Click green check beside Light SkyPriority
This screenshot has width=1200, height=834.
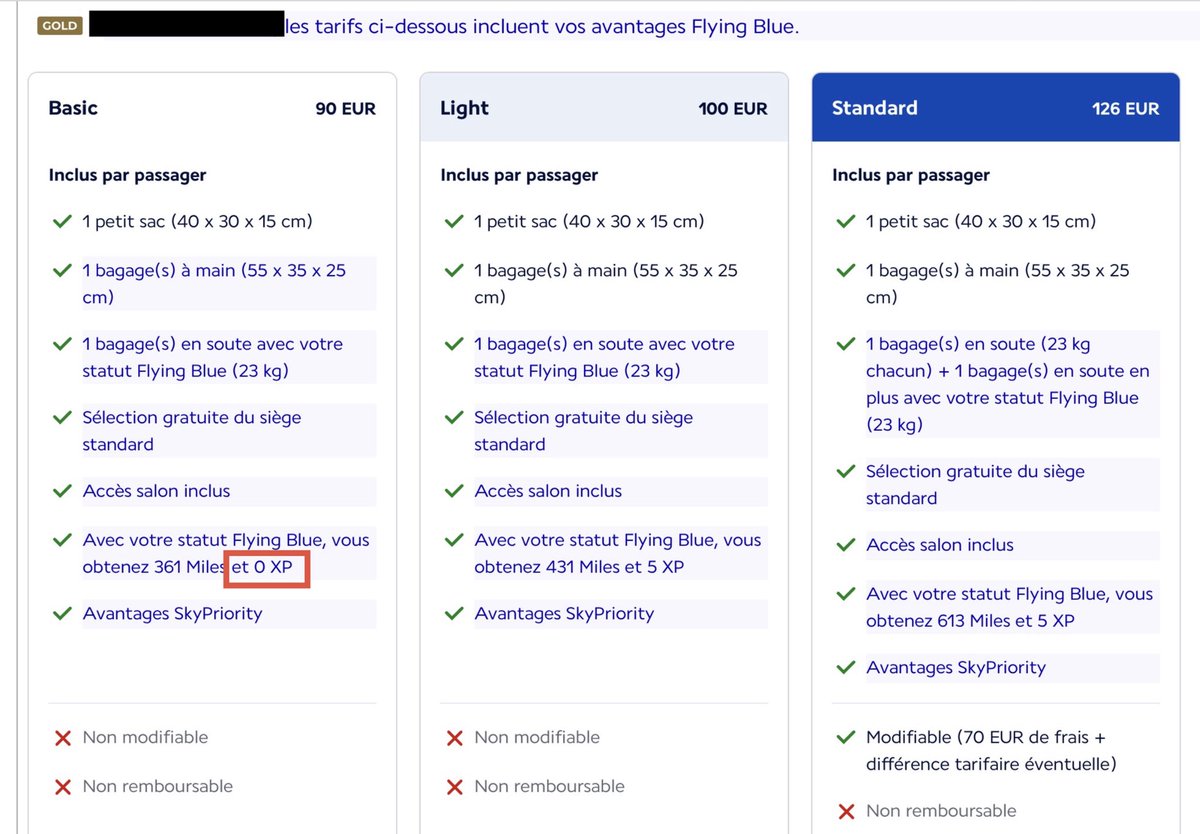pyautogui.click(x=454, y=614)
